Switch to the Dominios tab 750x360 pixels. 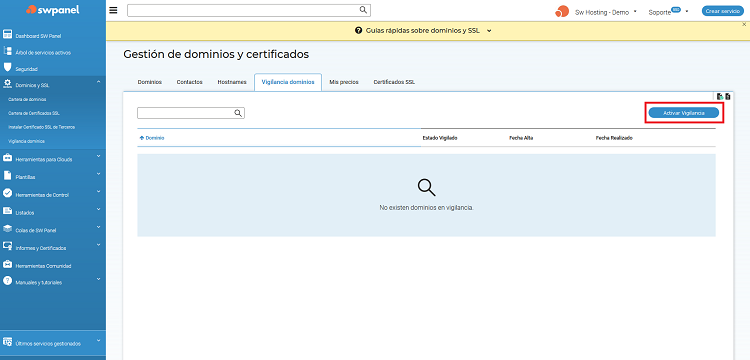pyautogui.click(x=150, y=82)
